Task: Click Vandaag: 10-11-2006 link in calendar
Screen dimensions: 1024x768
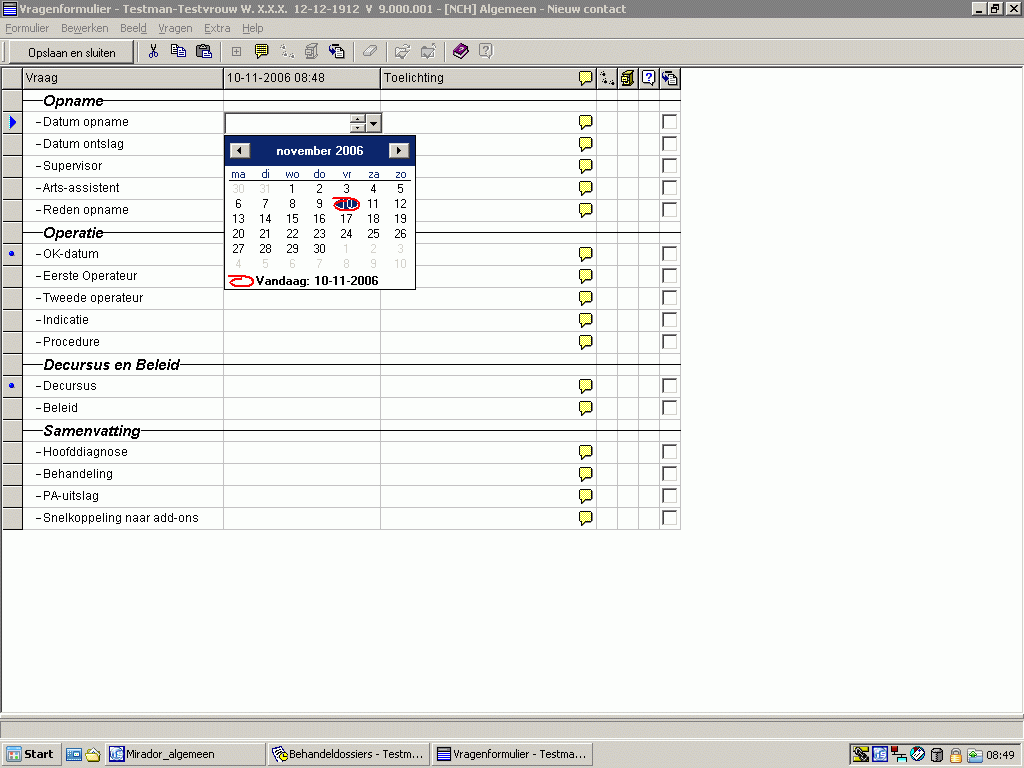Action: 316,281
